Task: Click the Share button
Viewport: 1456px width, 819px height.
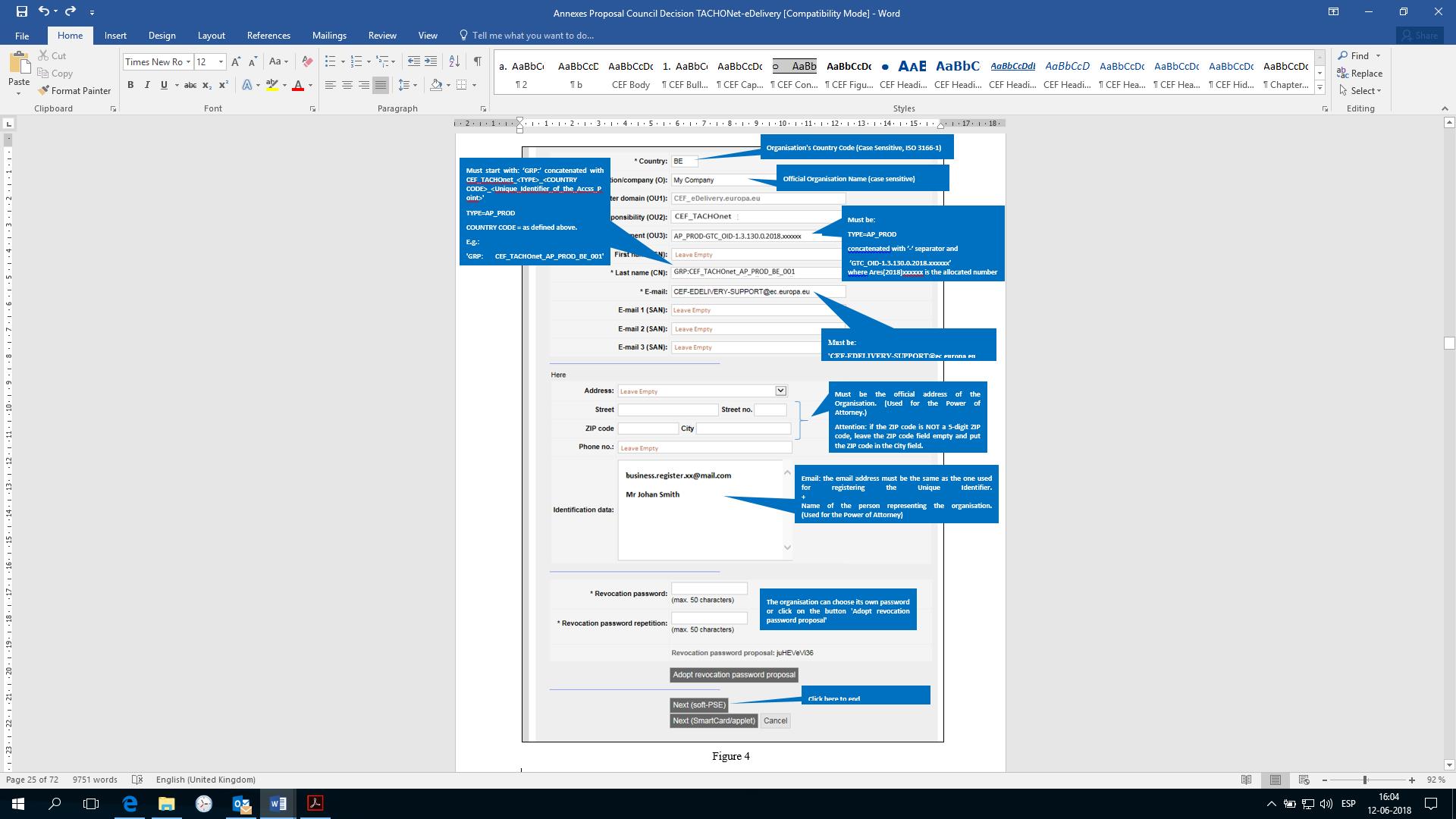Action: click(1419, 36)
